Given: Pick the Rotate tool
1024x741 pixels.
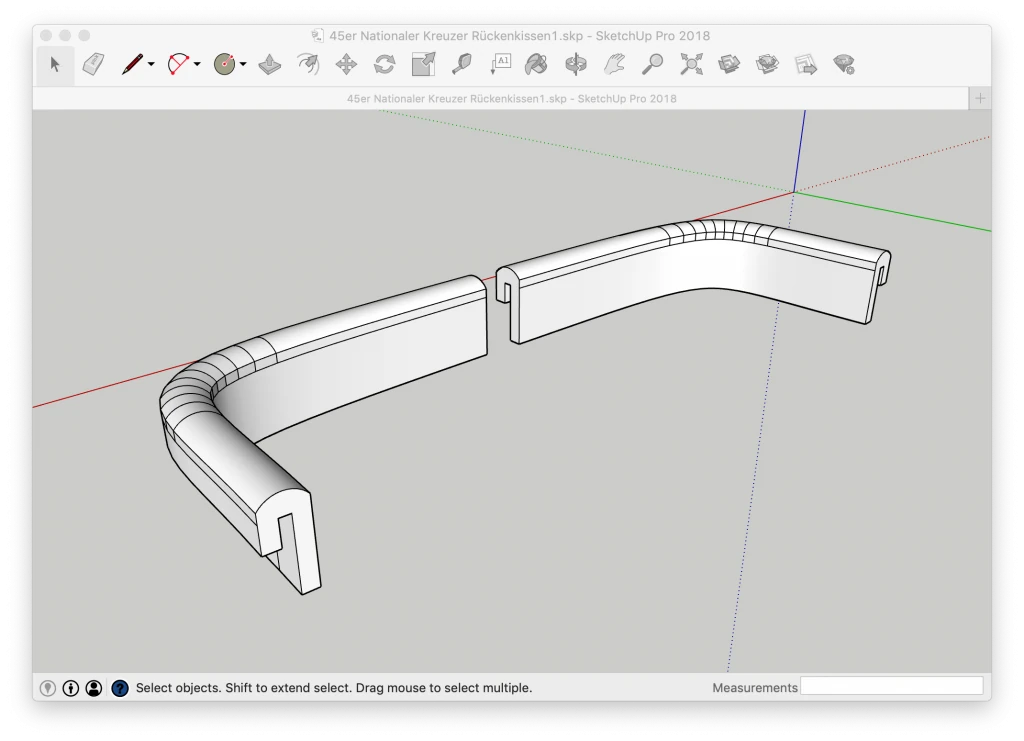Looking at the screenshot, I should click(384, 65).
